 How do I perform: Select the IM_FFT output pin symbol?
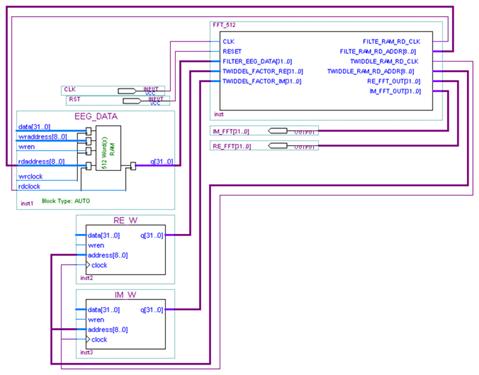click(278, 131)
